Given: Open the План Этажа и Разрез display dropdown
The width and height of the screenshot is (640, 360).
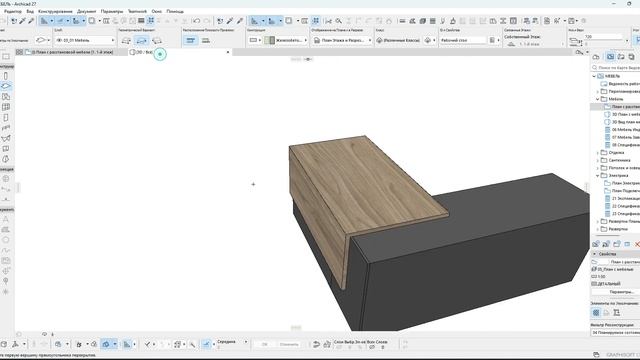Looking at the screenshot, I should point(342,40).
